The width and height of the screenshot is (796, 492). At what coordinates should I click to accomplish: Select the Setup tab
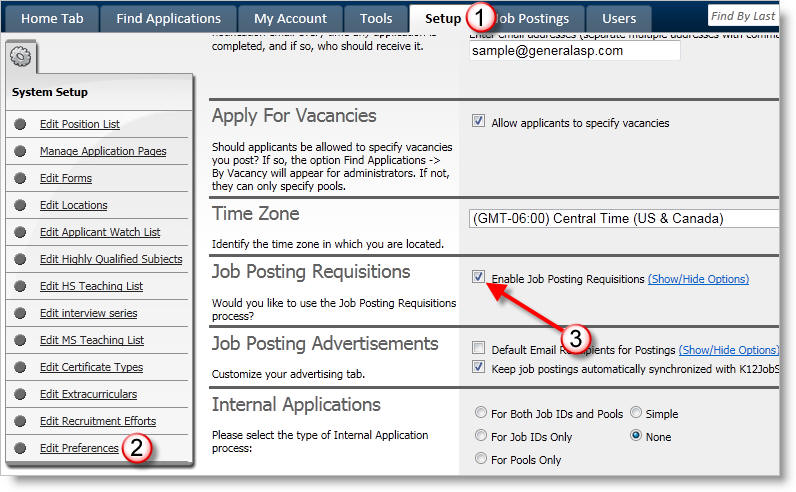pyautogui.click(x=442, y=19)
